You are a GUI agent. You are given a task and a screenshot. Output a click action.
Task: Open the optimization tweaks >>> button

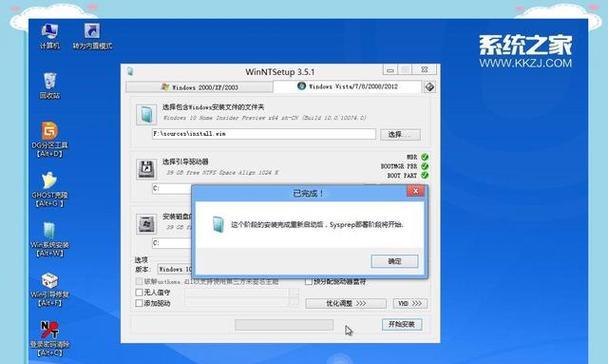345,303
